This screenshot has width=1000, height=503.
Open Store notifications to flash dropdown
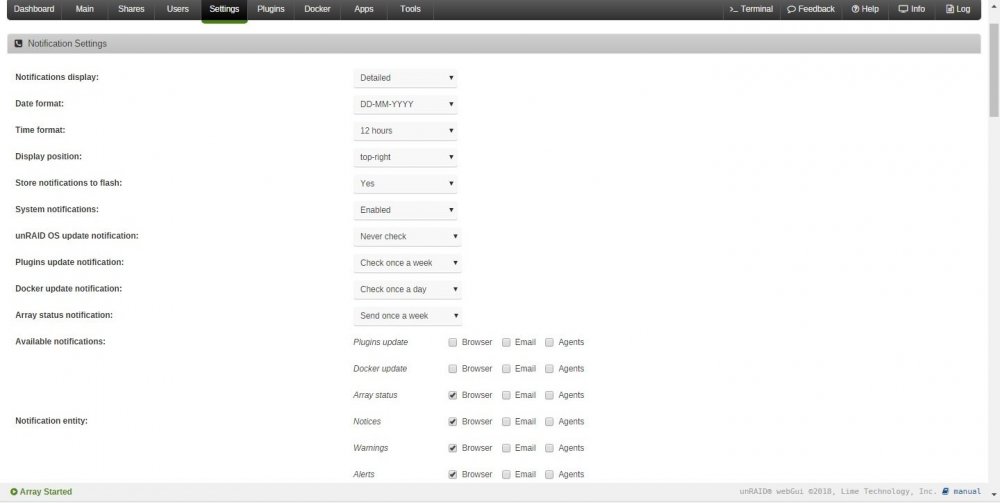tap(406, 184)
